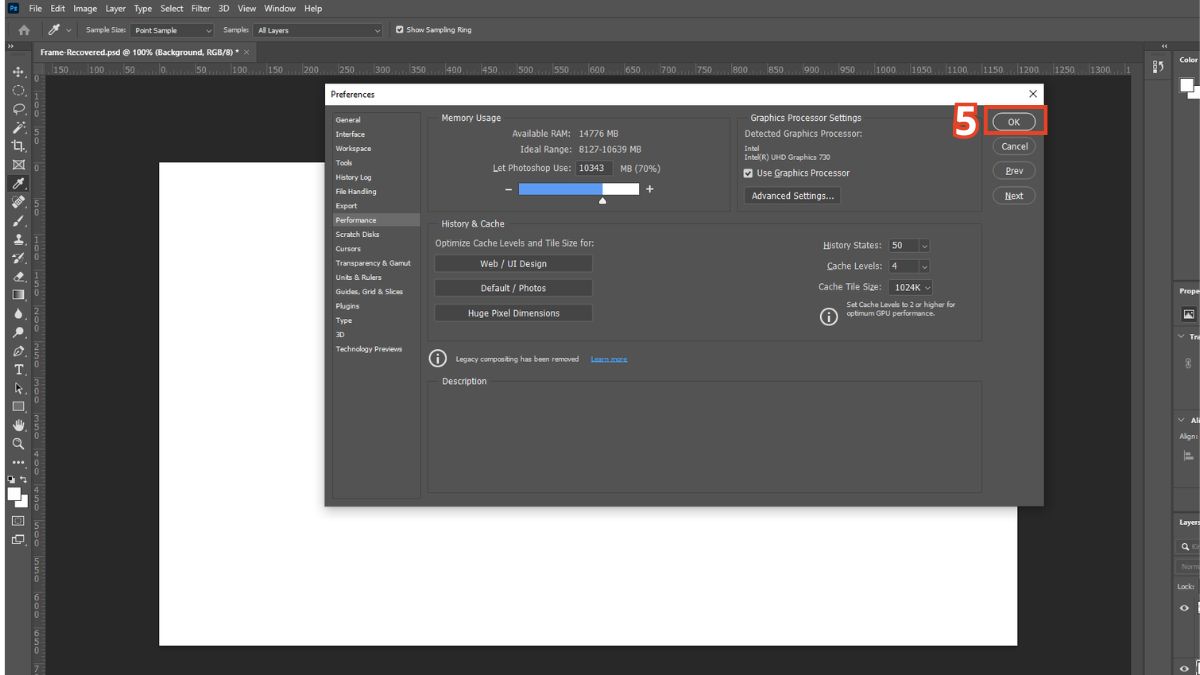Viewport: 1200px width, 675px height.
Task: Select the Pen tool
Action: [18, 351]
